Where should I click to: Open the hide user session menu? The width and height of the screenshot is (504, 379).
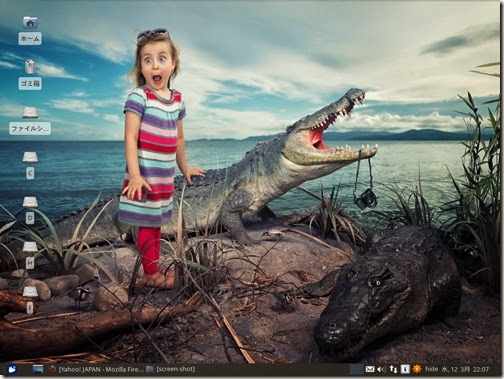431,369
